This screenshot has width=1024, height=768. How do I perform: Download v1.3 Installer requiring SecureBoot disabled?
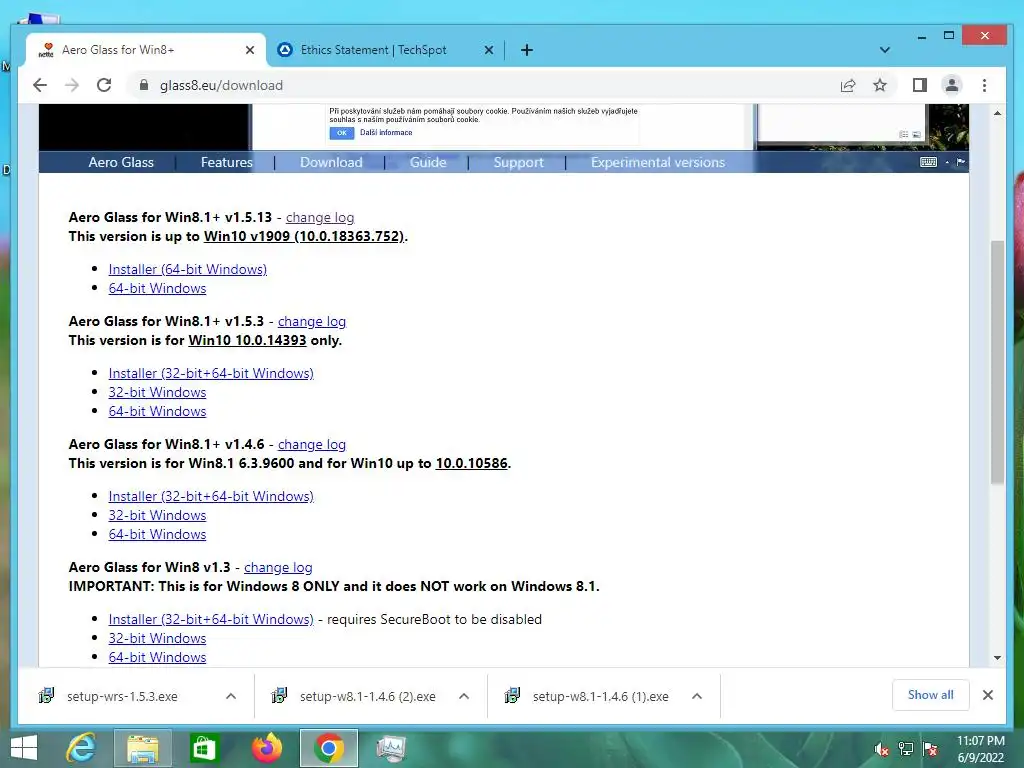pyautogui.click(x=211, y=619)
